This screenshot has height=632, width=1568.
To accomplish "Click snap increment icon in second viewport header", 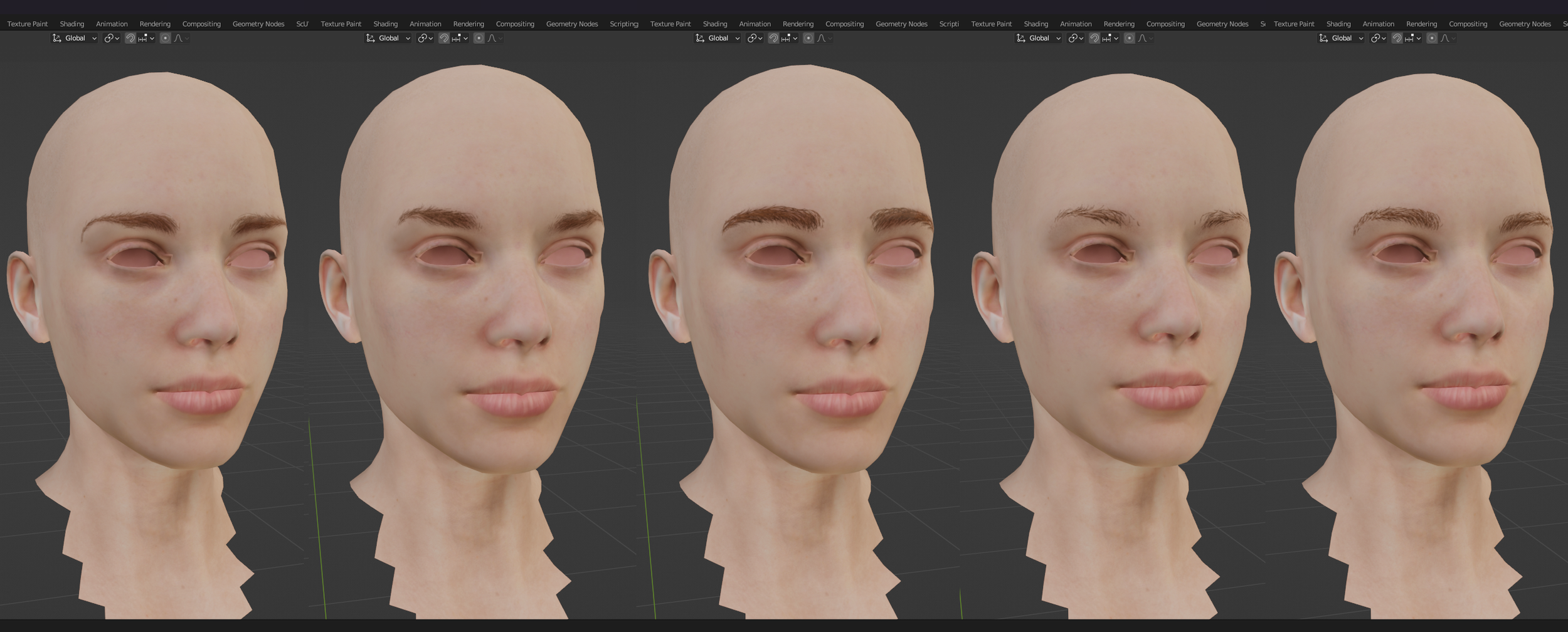I will pyautogui.click(x=457, y=38).
